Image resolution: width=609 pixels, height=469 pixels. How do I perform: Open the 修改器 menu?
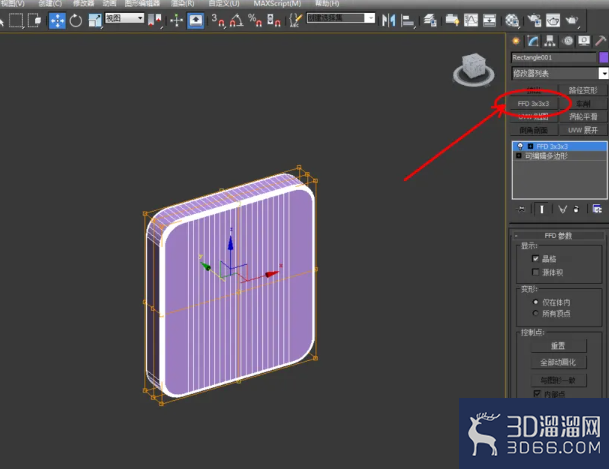[84, 3]
